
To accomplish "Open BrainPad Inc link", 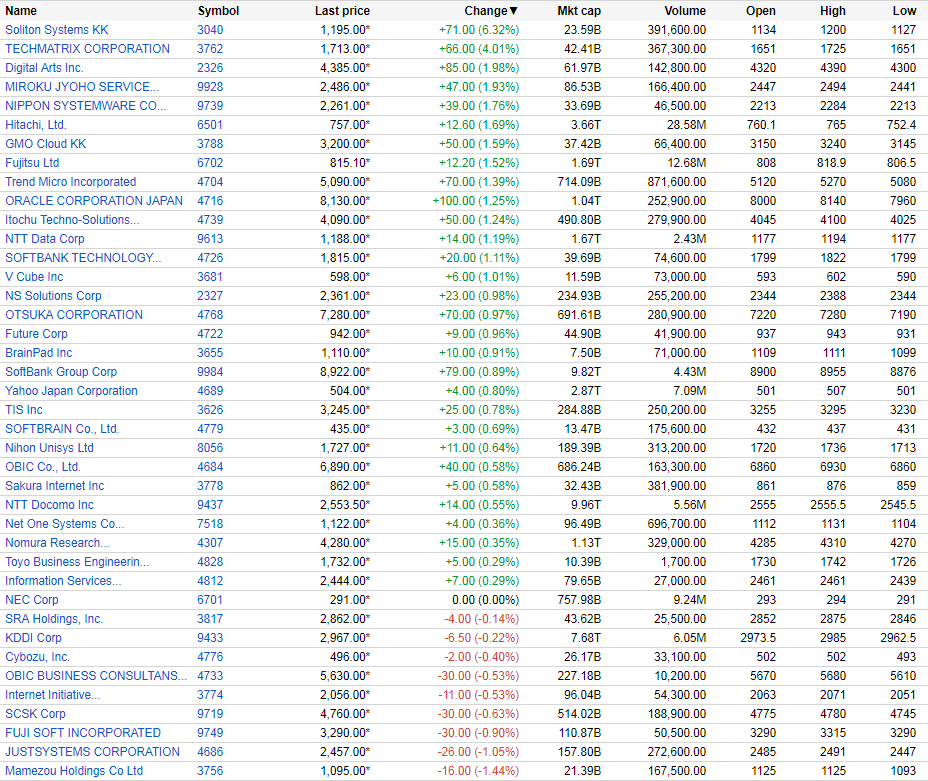I will click(x=38, y=353).
